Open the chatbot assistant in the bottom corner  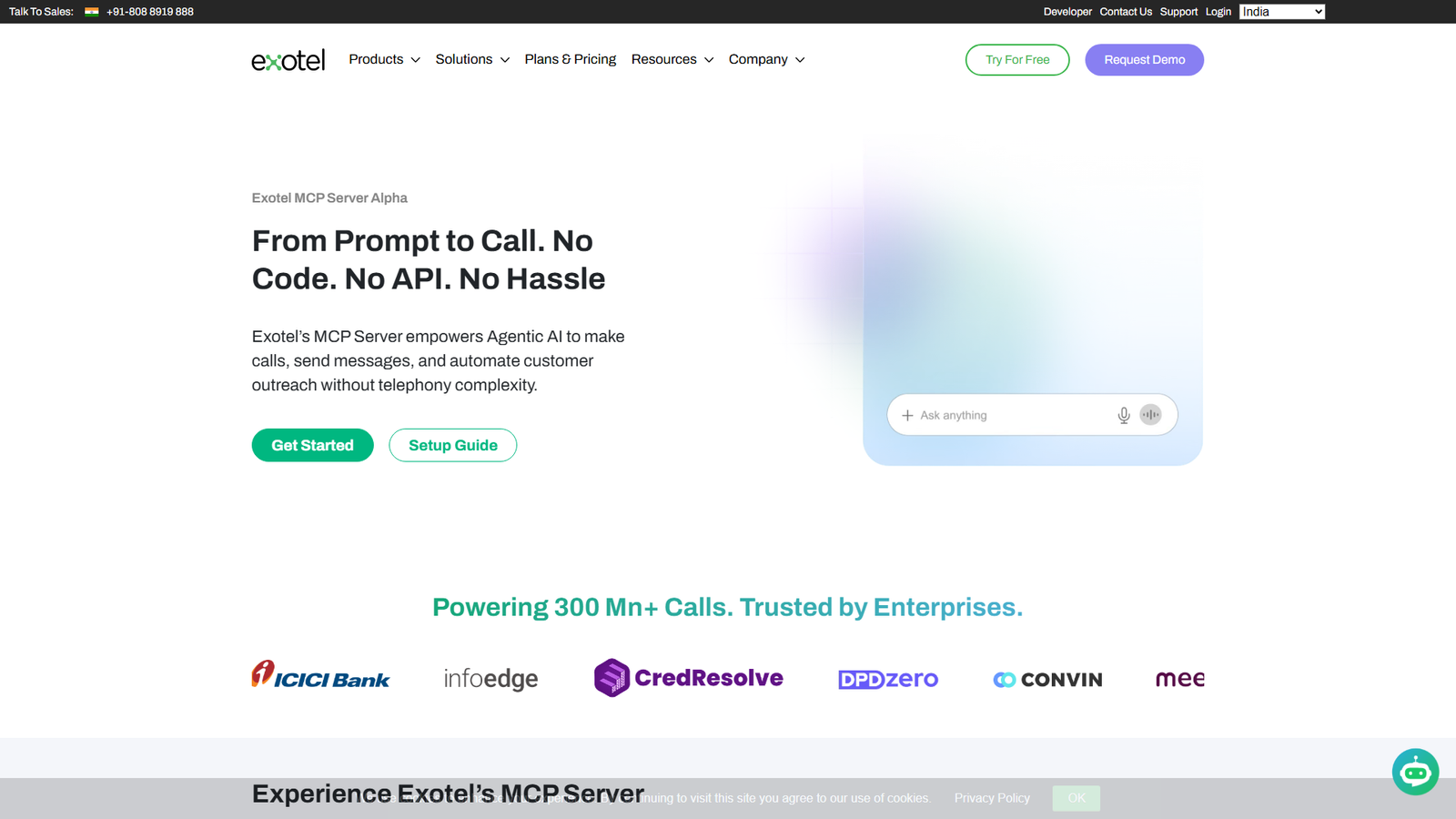point(1415,772)
